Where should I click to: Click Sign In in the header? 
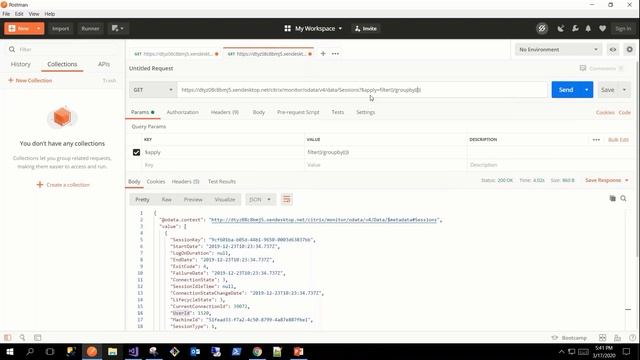pyautogui.click(x=623, y=29)
